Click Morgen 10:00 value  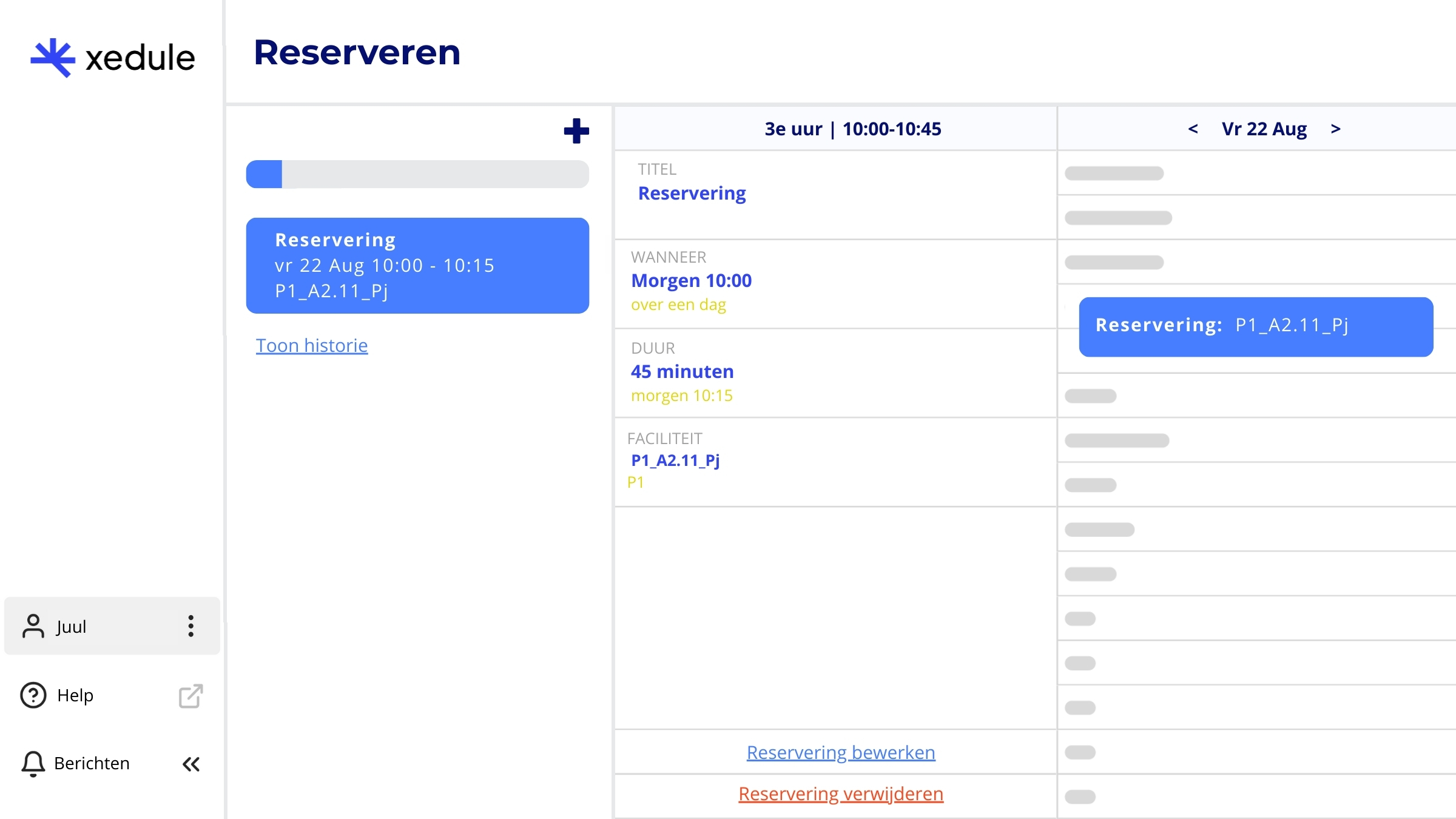[x=691, y=280]
